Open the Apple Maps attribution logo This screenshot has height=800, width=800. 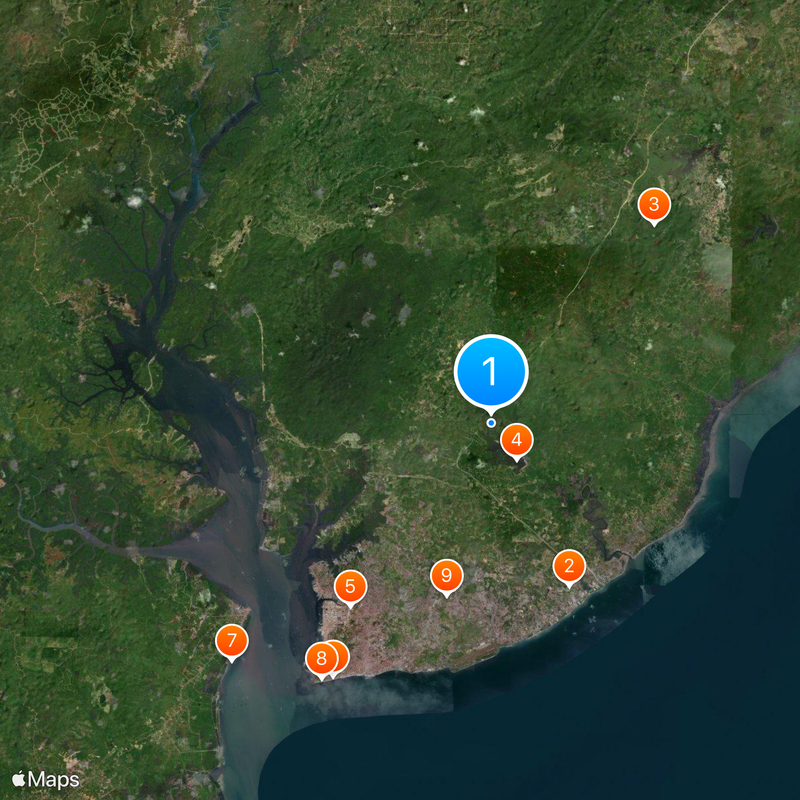(x=46, y=780)
